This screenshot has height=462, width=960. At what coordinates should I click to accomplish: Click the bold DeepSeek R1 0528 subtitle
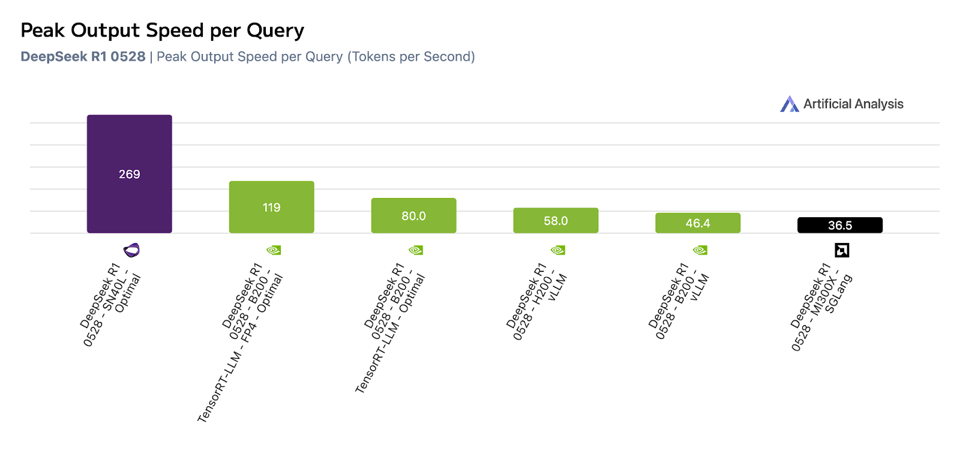83,57
